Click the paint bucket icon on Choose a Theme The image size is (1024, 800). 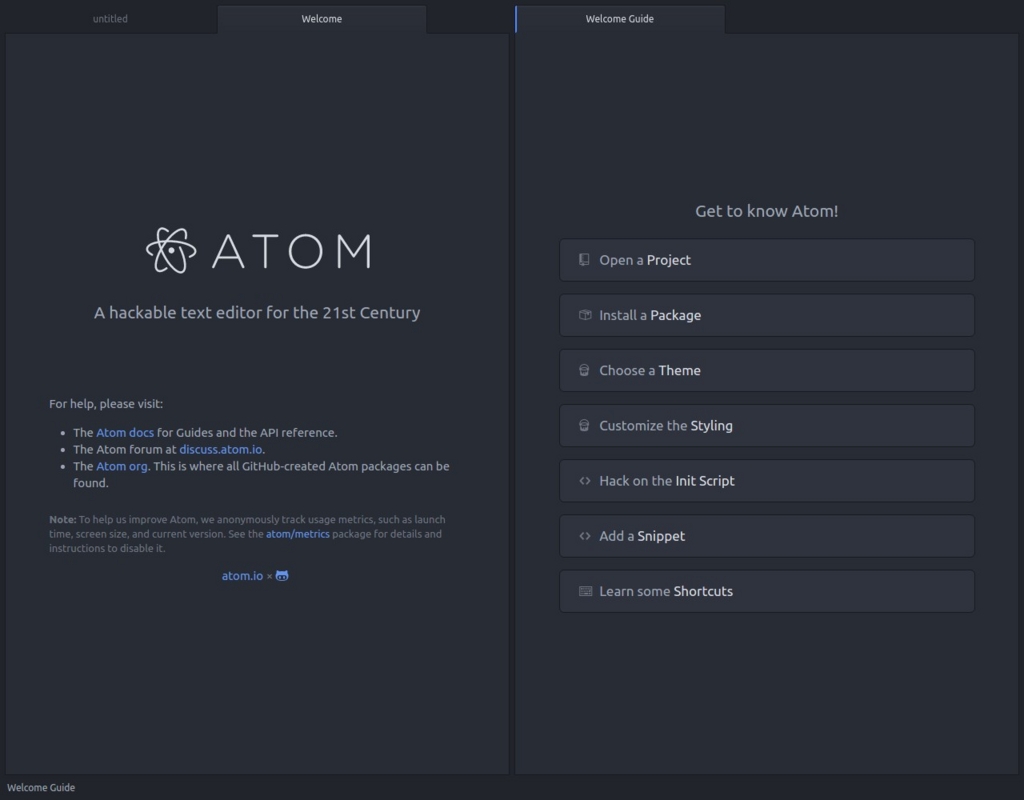[x=584, y=370]
